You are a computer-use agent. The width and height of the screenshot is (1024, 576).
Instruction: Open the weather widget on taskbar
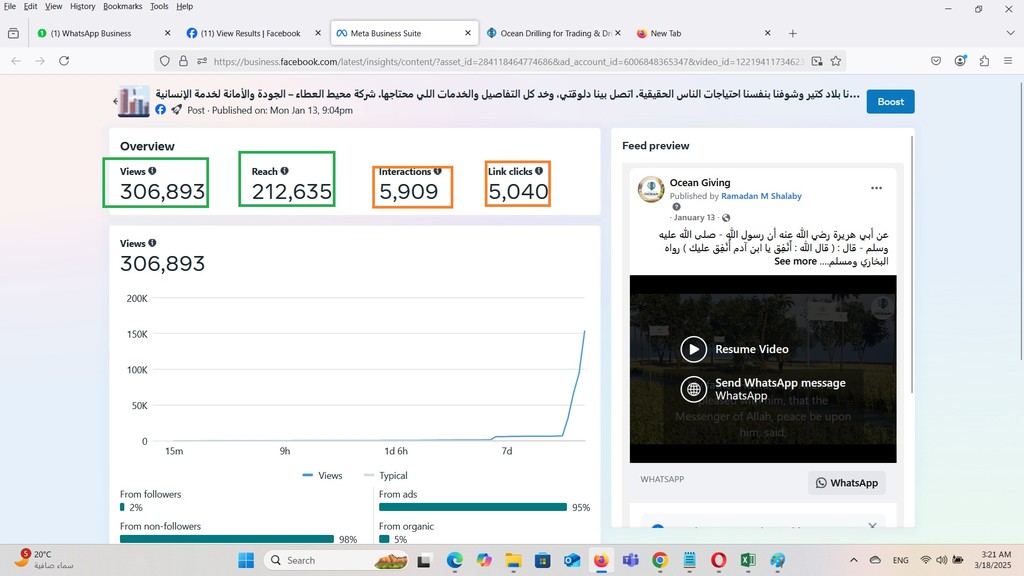point(44,560)
